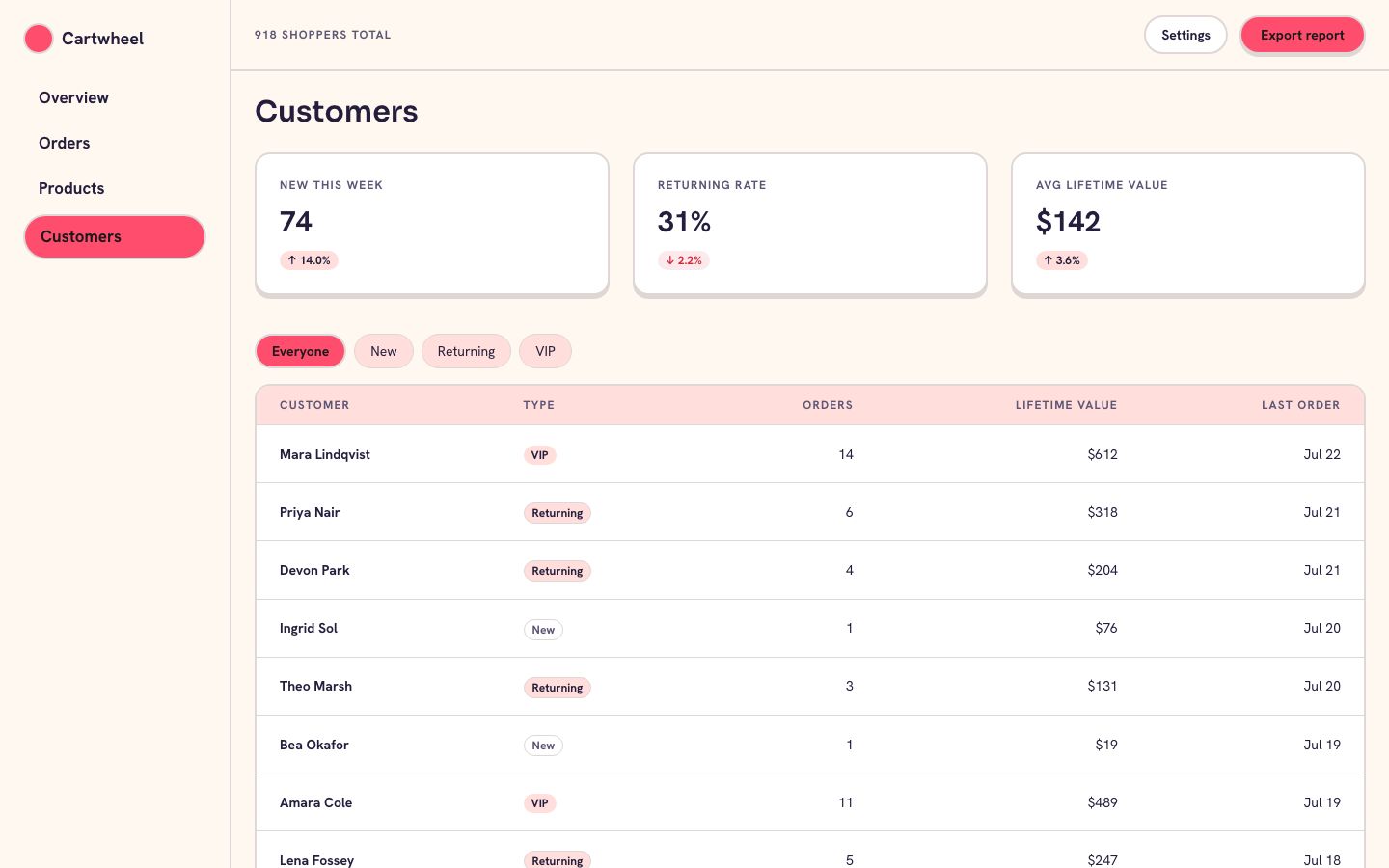Click the 31% returning rate value
This screenshot has width=1389, height=868.
click(684, 222)
